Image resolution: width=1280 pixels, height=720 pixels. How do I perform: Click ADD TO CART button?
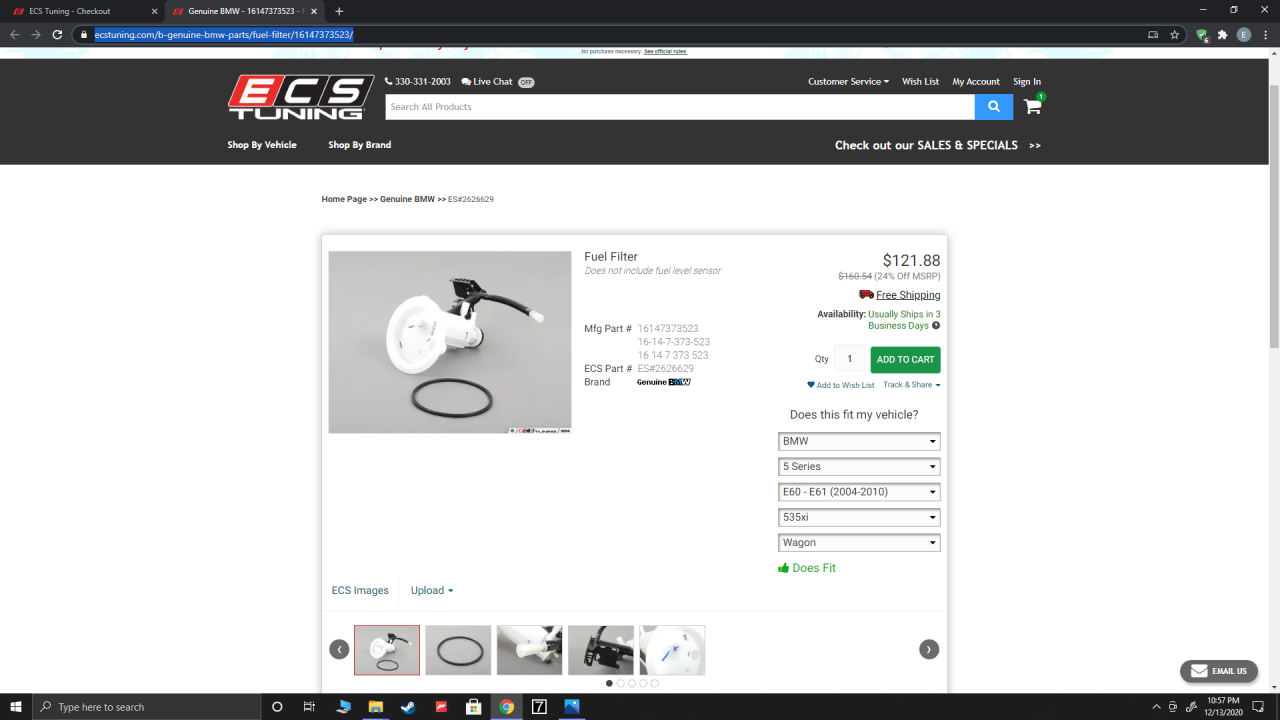(905, 359)
